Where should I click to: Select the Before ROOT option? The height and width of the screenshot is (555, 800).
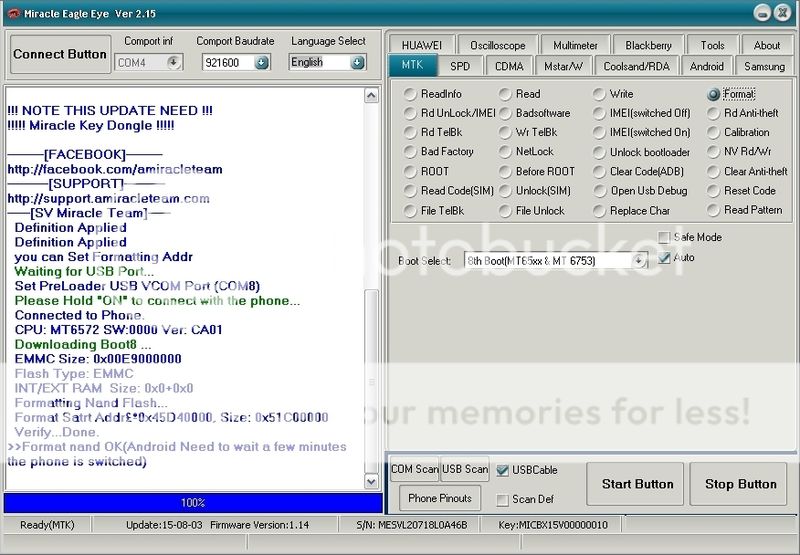pyautogui.click(x=537, y=171)
